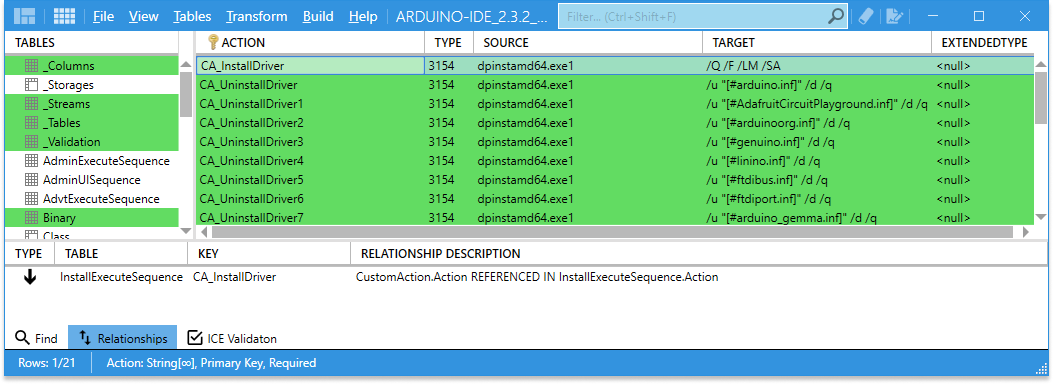Open the View menu
This screenshot has width=1053, height=384.
[x=144, y=17]
